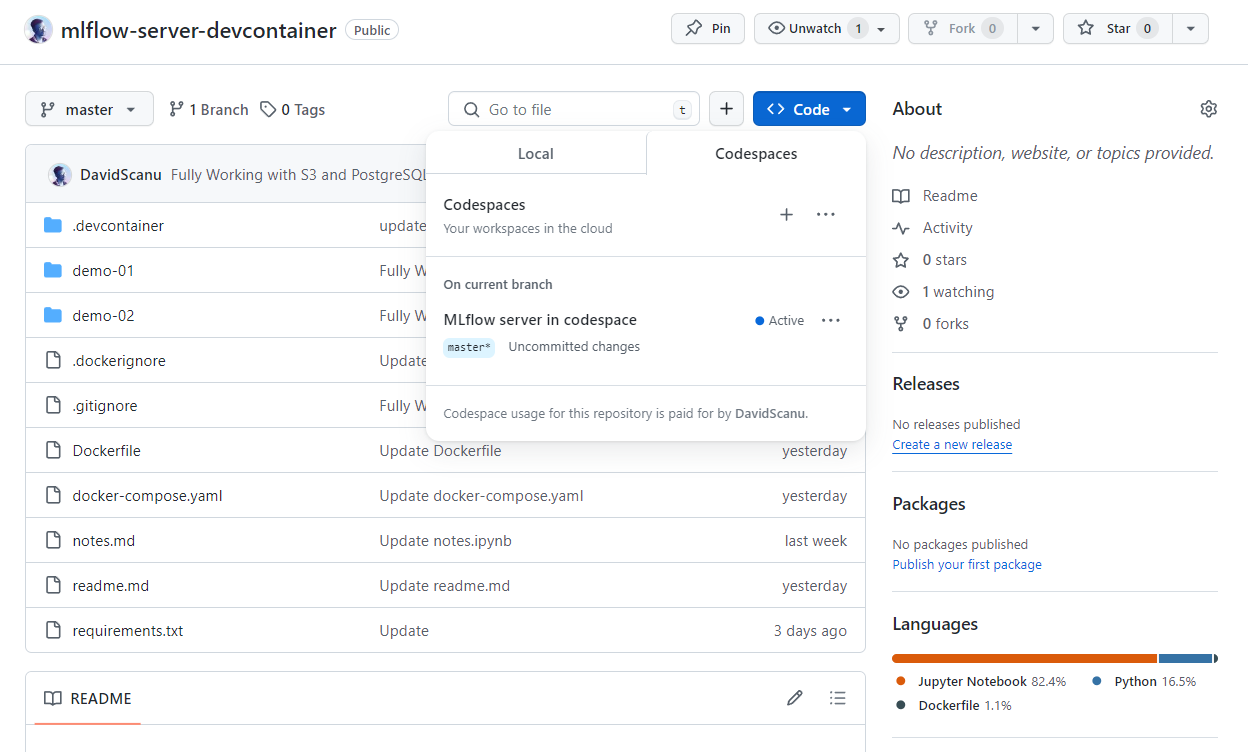Viewport: 1248px width, 752px height.
Task: Open the Star lists dropdown arrow
Action: (1190, 29)
